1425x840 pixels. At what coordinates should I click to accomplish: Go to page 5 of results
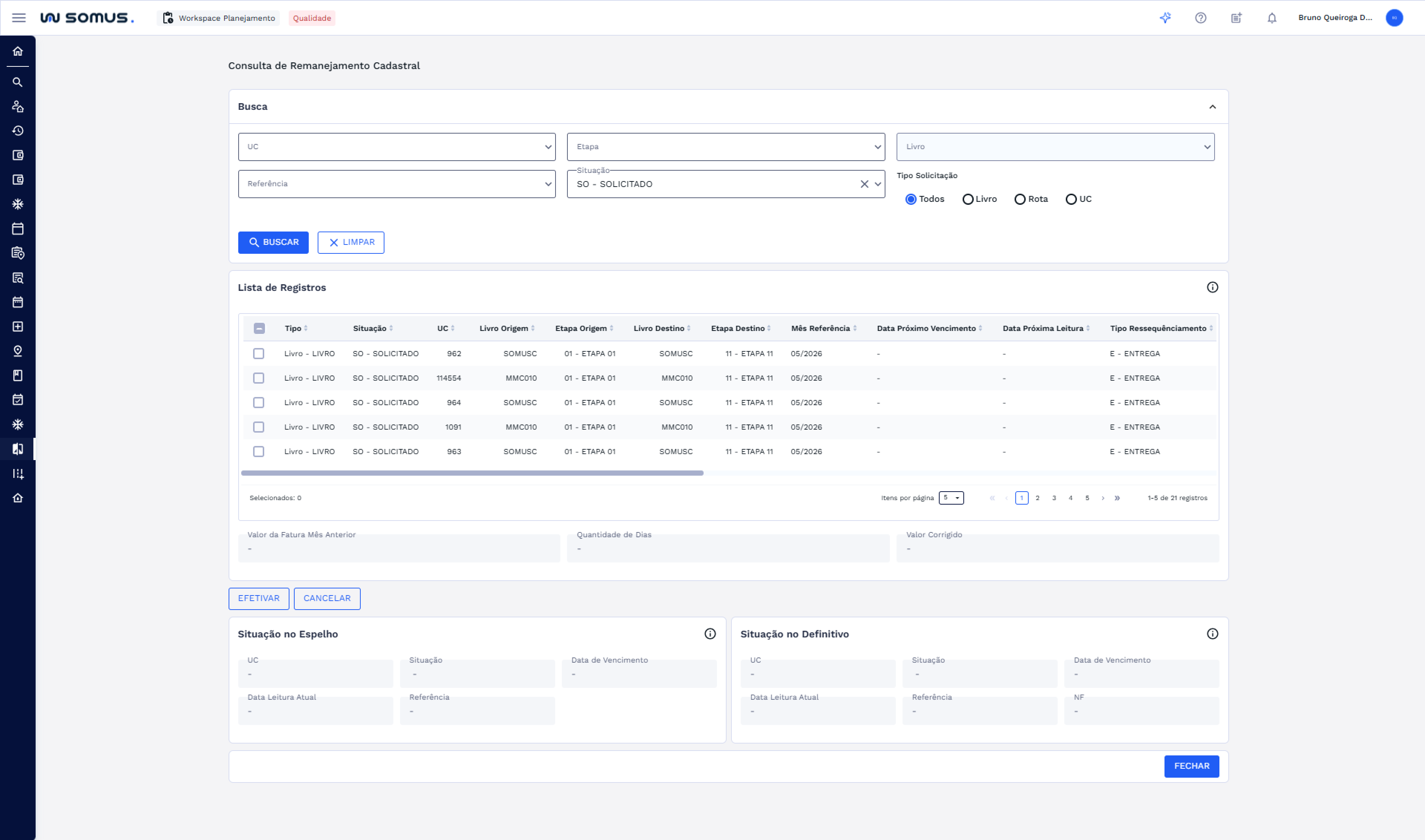coord(1087,498)
